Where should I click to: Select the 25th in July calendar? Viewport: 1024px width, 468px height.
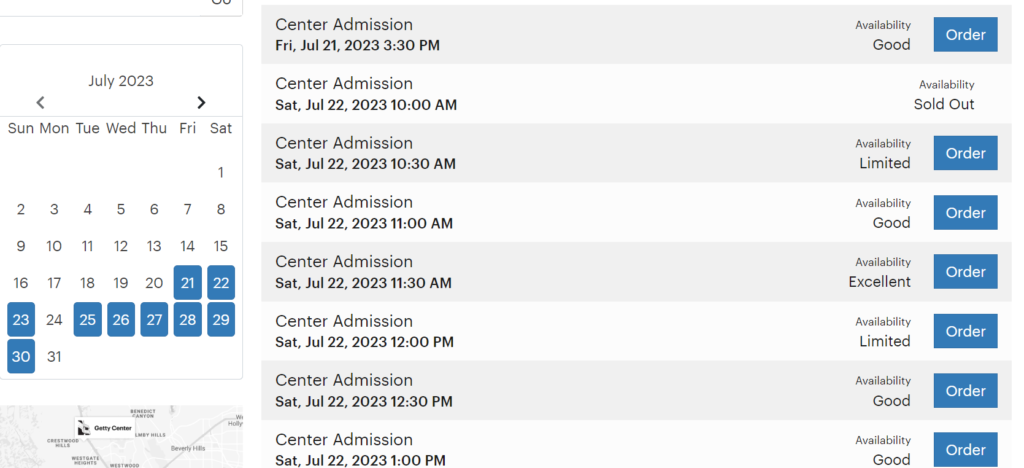tap(88, 320)
